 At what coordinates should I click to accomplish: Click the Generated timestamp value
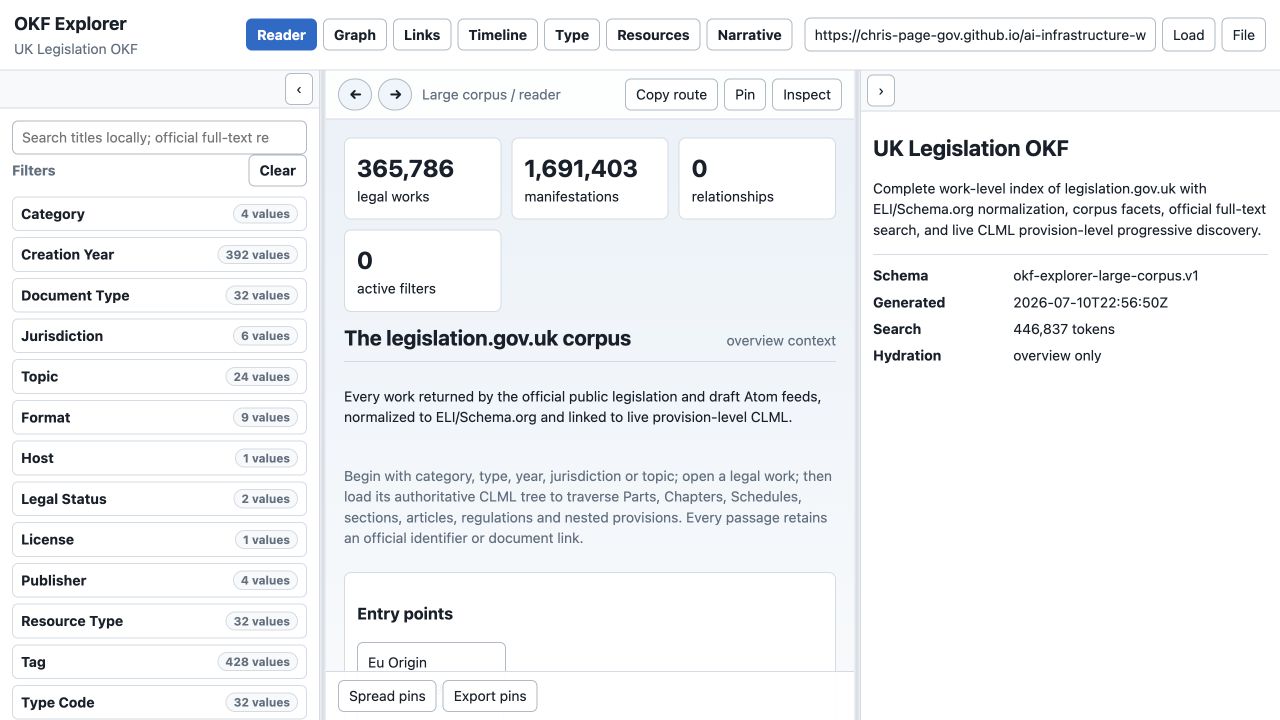point(1091,303)
